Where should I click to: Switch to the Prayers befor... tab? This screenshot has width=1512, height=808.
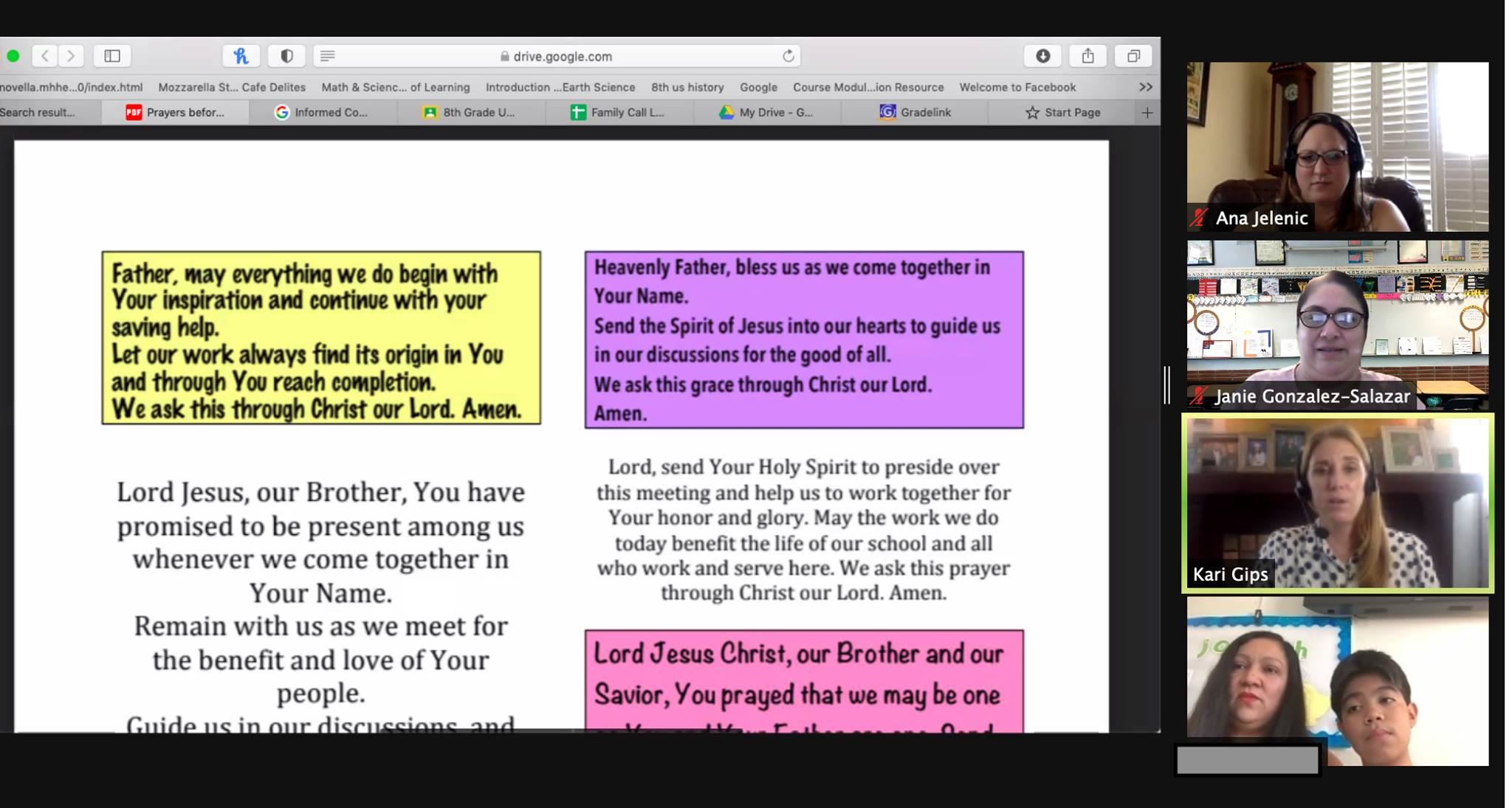click(176, 112)
